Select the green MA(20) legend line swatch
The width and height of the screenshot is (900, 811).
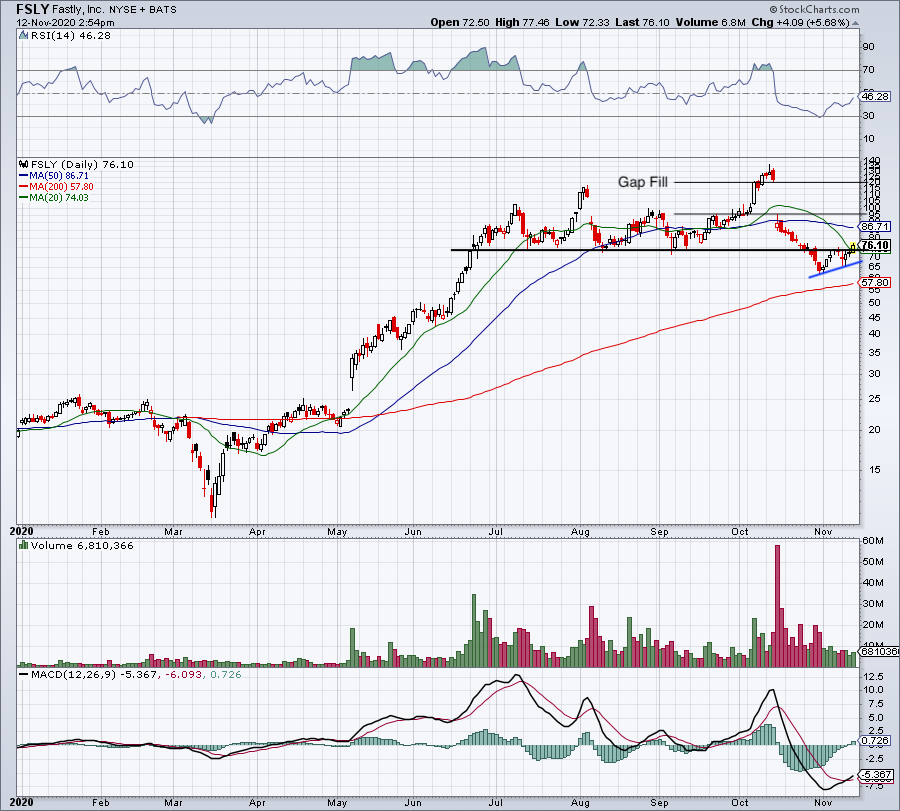pyautogui.click(x=24, y=197)
